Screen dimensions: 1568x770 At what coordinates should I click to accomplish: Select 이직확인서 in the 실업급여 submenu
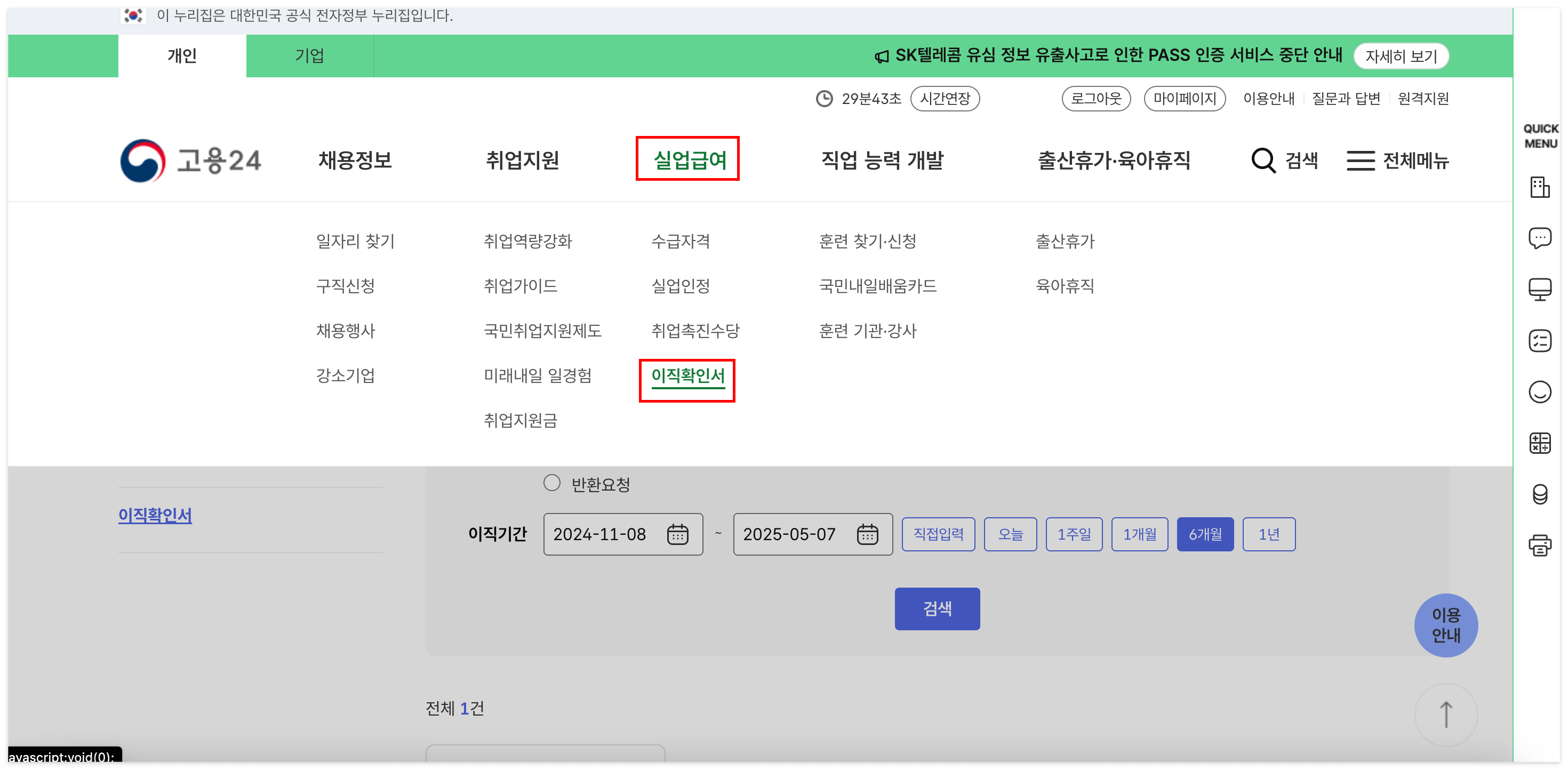[688, 377]
